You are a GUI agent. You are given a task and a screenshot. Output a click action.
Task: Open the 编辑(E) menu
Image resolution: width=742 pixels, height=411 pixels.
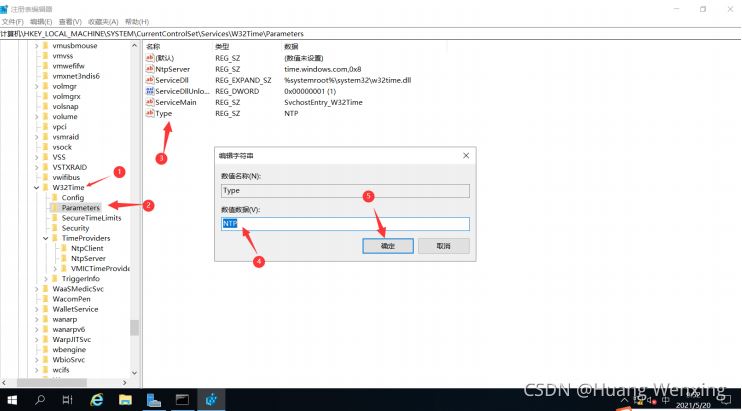(x=41, y=22)
